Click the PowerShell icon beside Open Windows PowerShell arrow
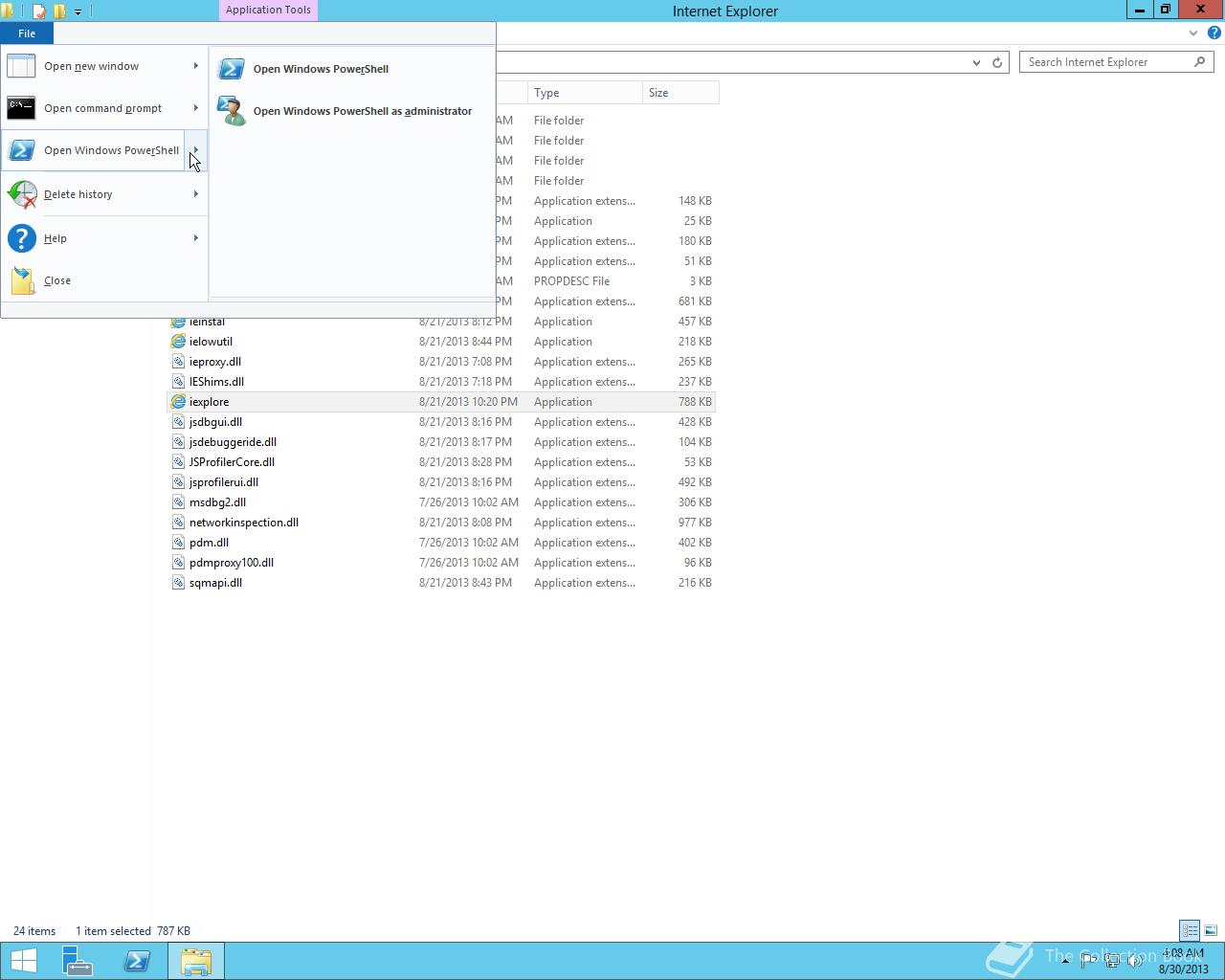Screen dimensions: 1225x980 pyautogui.click(x=21, y=150)
